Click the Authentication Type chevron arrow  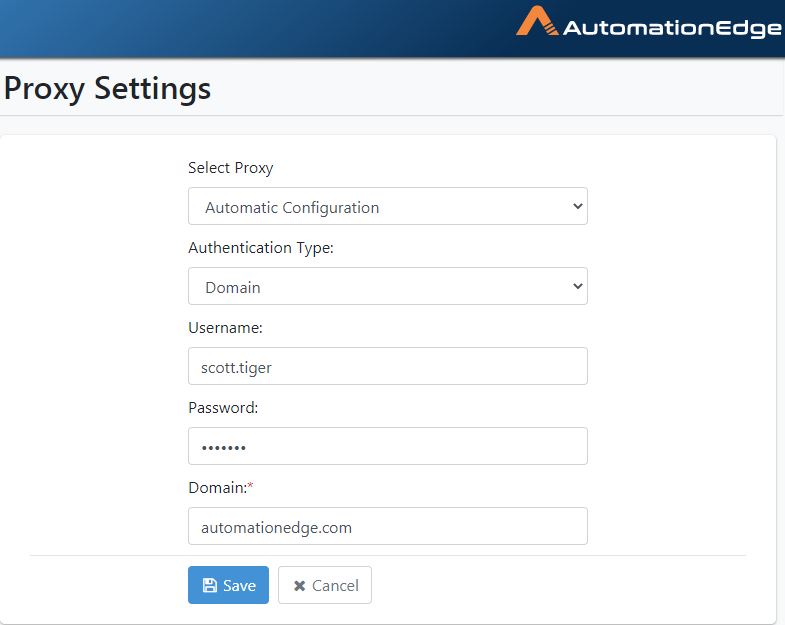click(x=578, y=286)
